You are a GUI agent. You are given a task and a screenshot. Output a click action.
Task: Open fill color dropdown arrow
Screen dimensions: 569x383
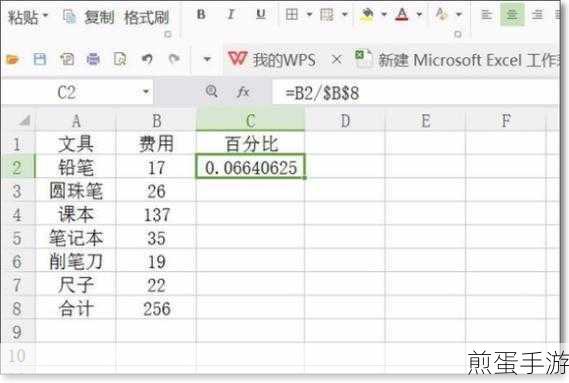click(384, 15)
